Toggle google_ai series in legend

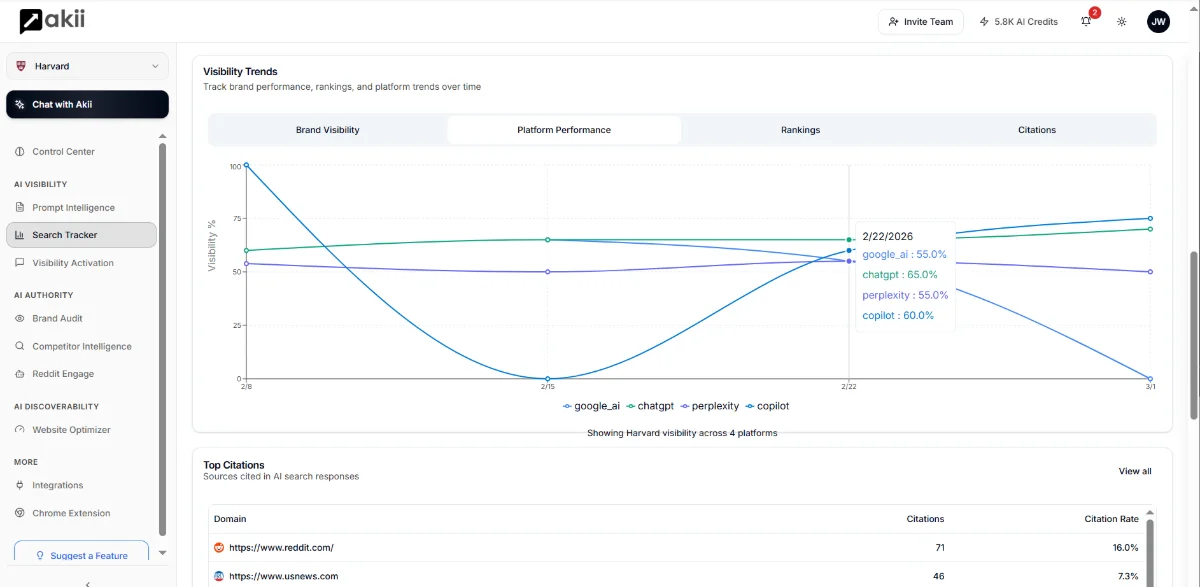click(592, 406)
